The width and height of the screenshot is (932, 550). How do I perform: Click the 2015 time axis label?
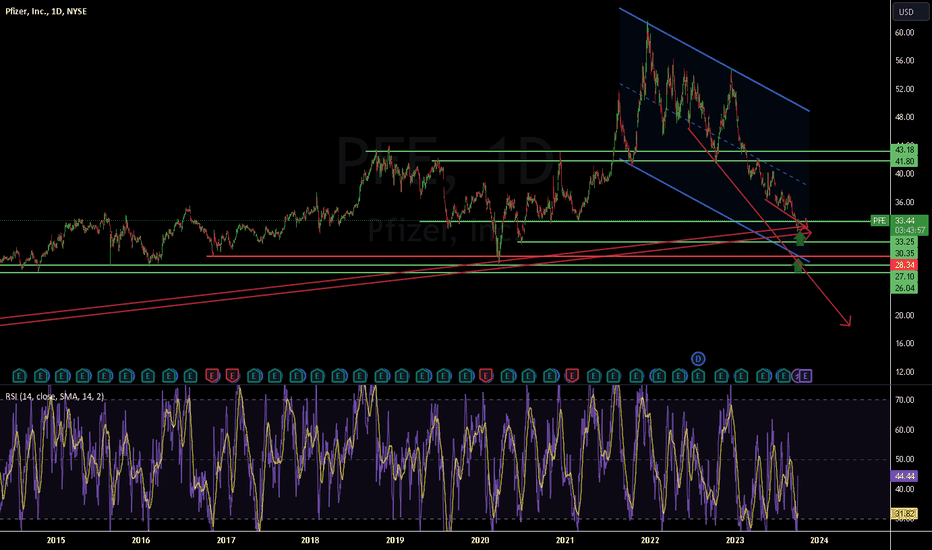point(56,540)
